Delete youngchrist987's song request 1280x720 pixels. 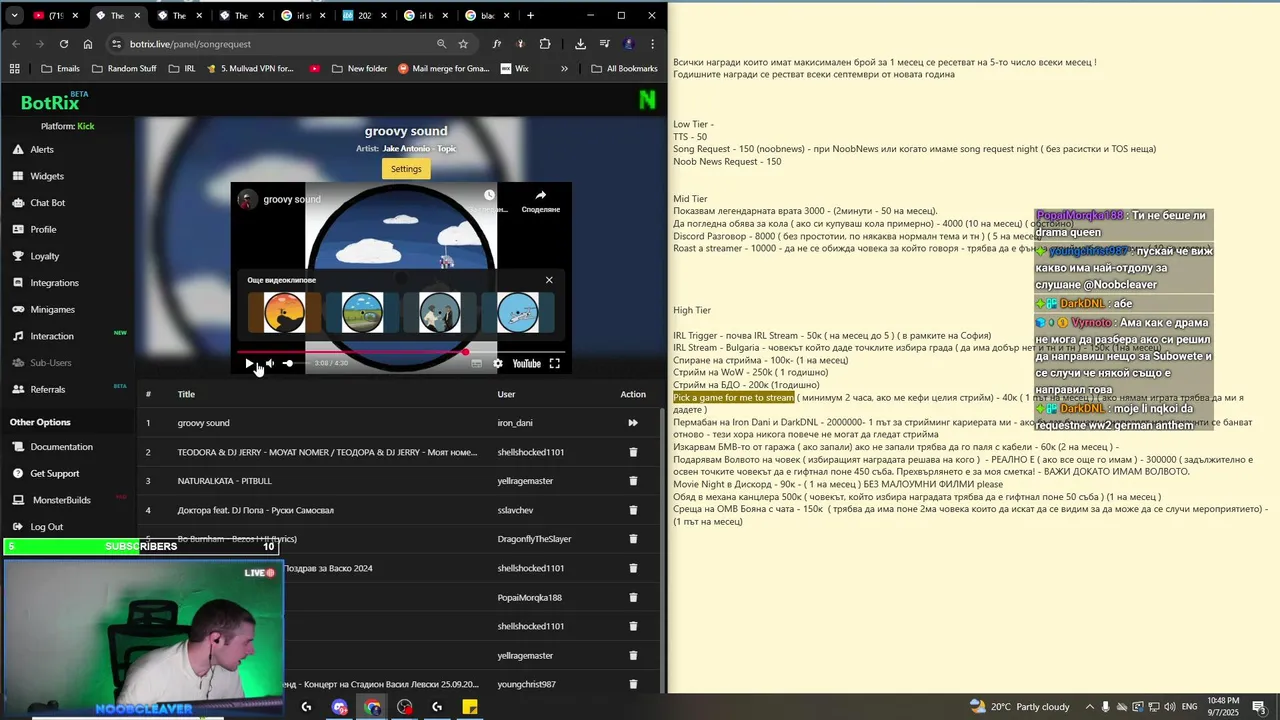[633, 684]
